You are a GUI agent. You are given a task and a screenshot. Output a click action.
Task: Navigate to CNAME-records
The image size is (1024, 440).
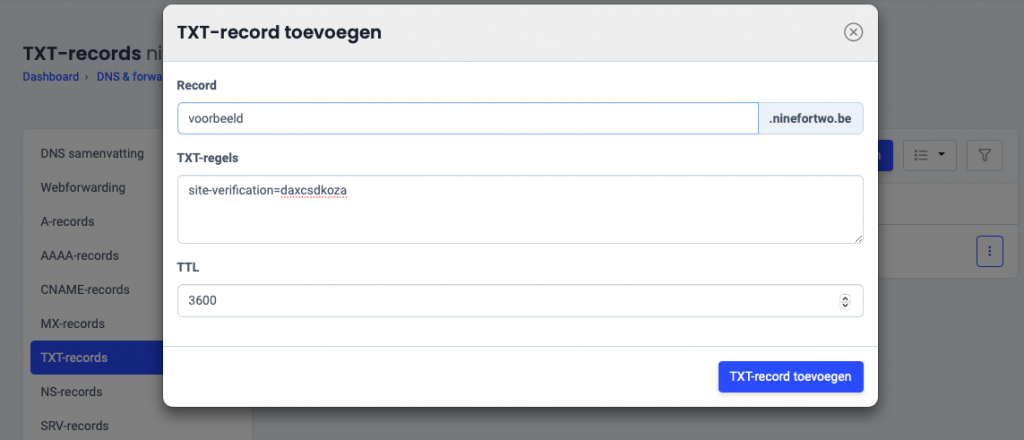85,290
